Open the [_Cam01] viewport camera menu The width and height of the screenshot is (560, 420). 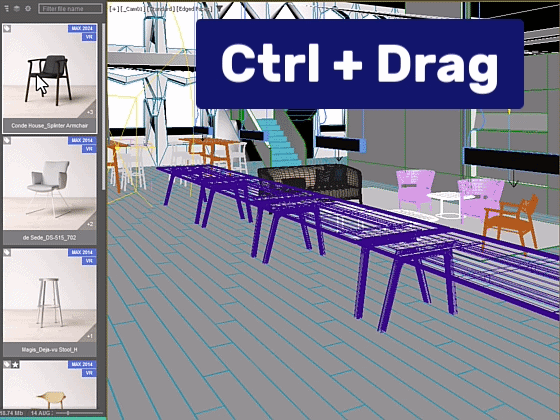pyautogui.click(x=133, y=9)
